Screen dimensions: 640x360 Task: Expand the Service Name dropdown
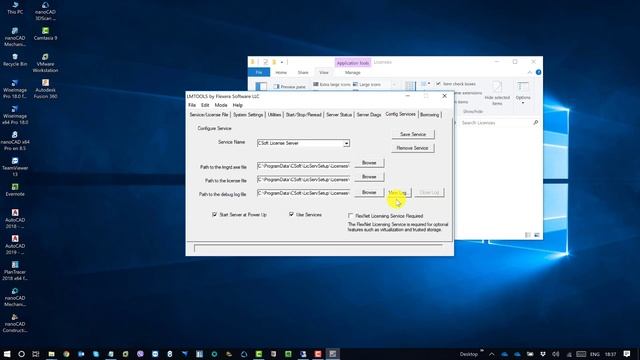[x=346, y=143]
